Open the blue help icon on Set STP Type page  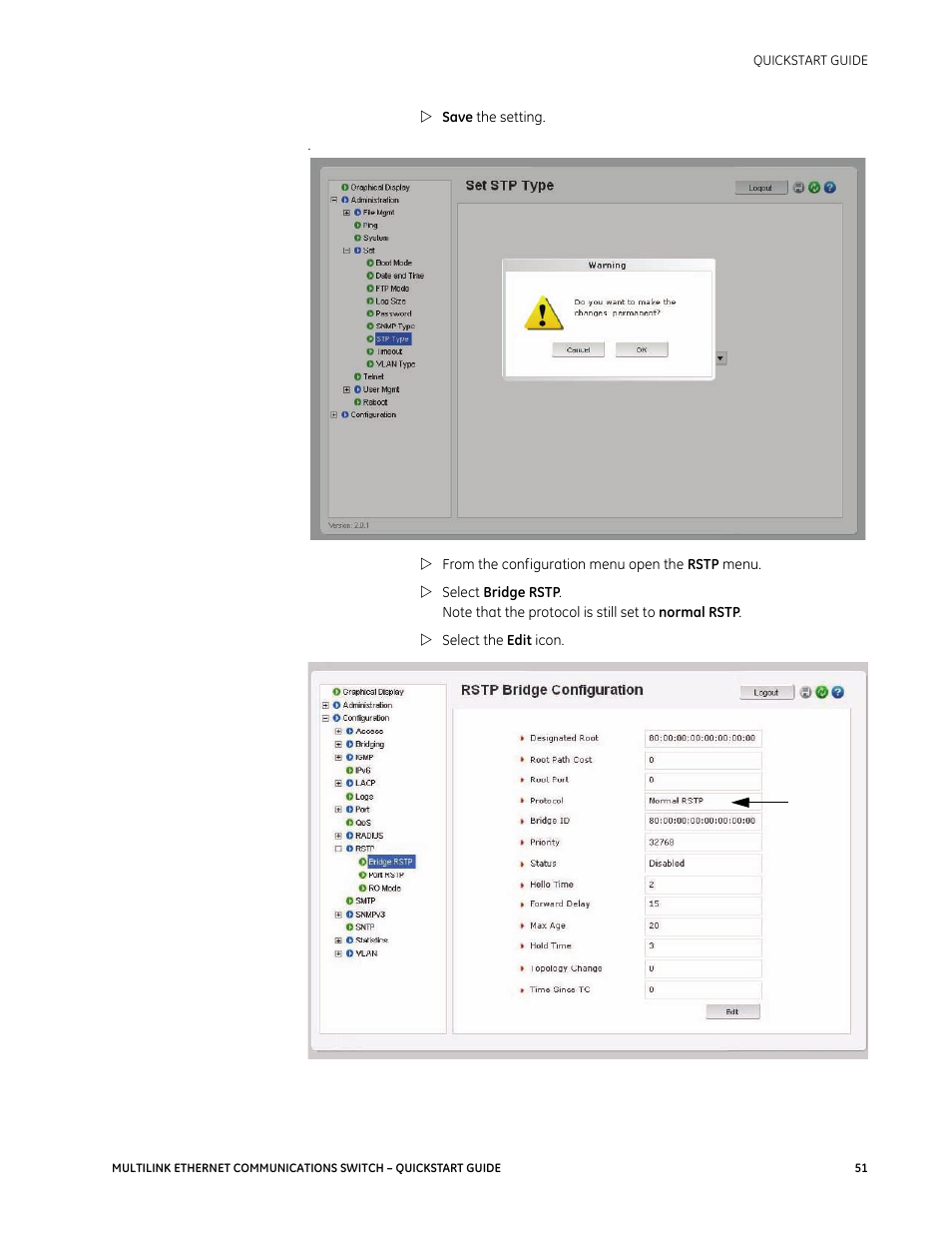830,188
